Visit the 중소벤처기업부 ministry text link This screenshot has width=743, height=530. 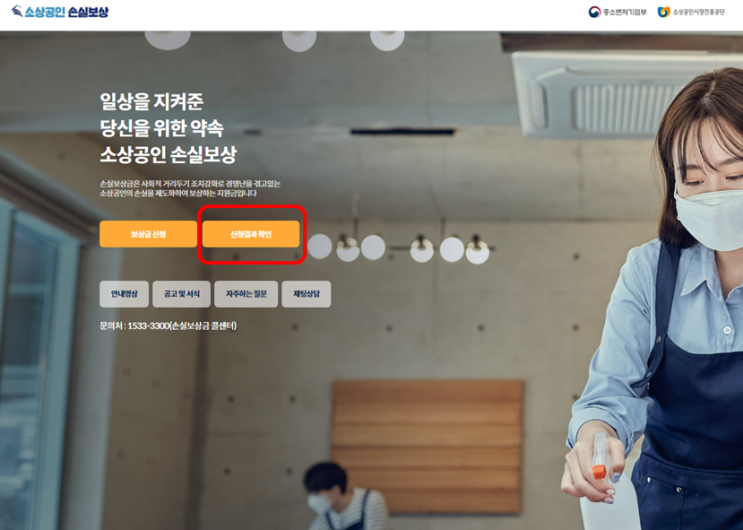[625, 12]
